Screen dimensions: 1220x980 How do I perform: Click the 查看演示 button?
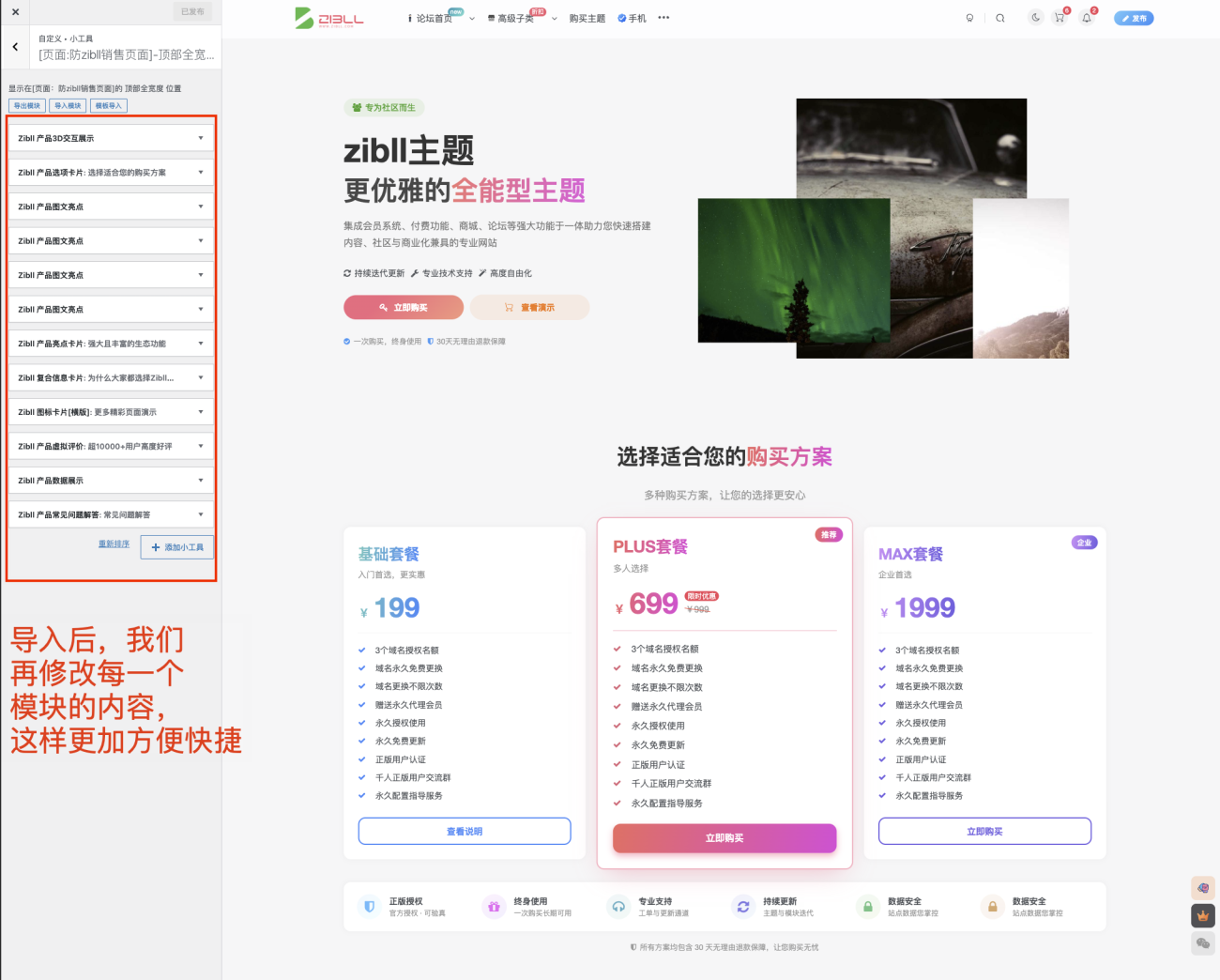coord(530,308)
